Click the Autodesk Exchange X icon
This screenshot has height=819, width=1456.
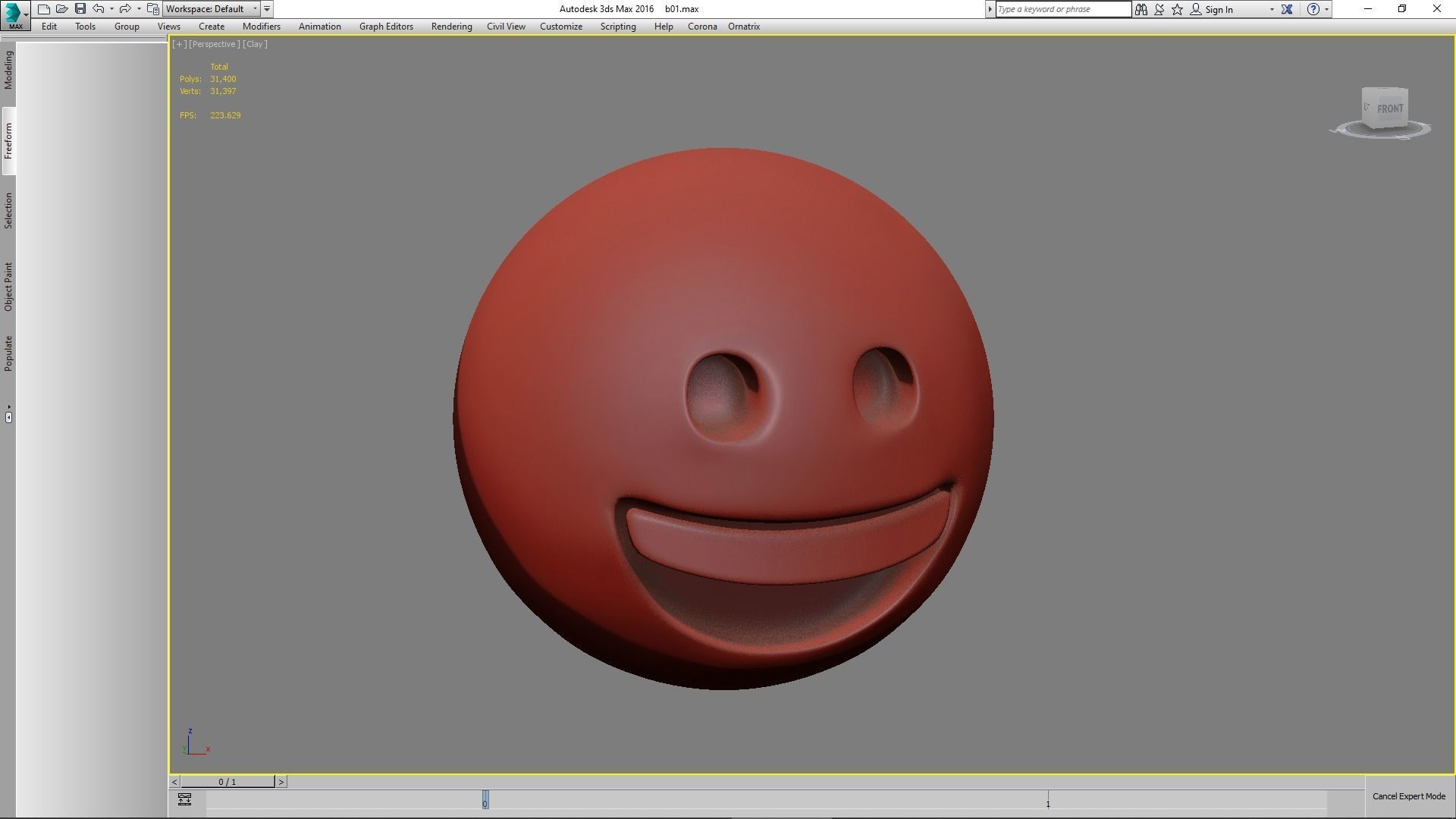coord(1287,9)
